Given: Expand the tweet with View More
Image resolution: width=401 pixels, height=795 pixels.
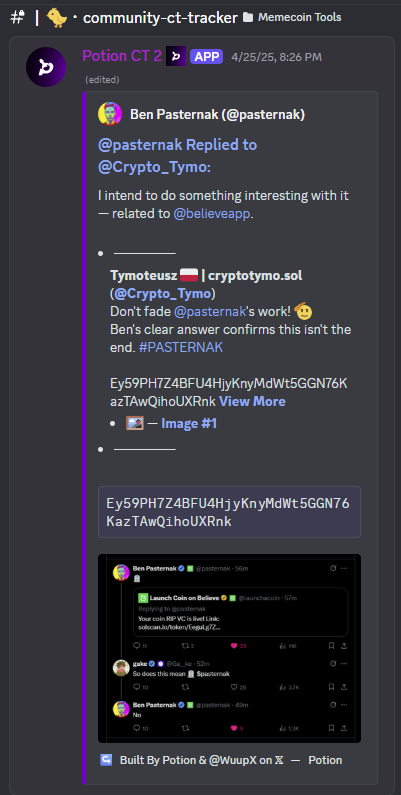Looking at the screenshot, I should (252, 402).
